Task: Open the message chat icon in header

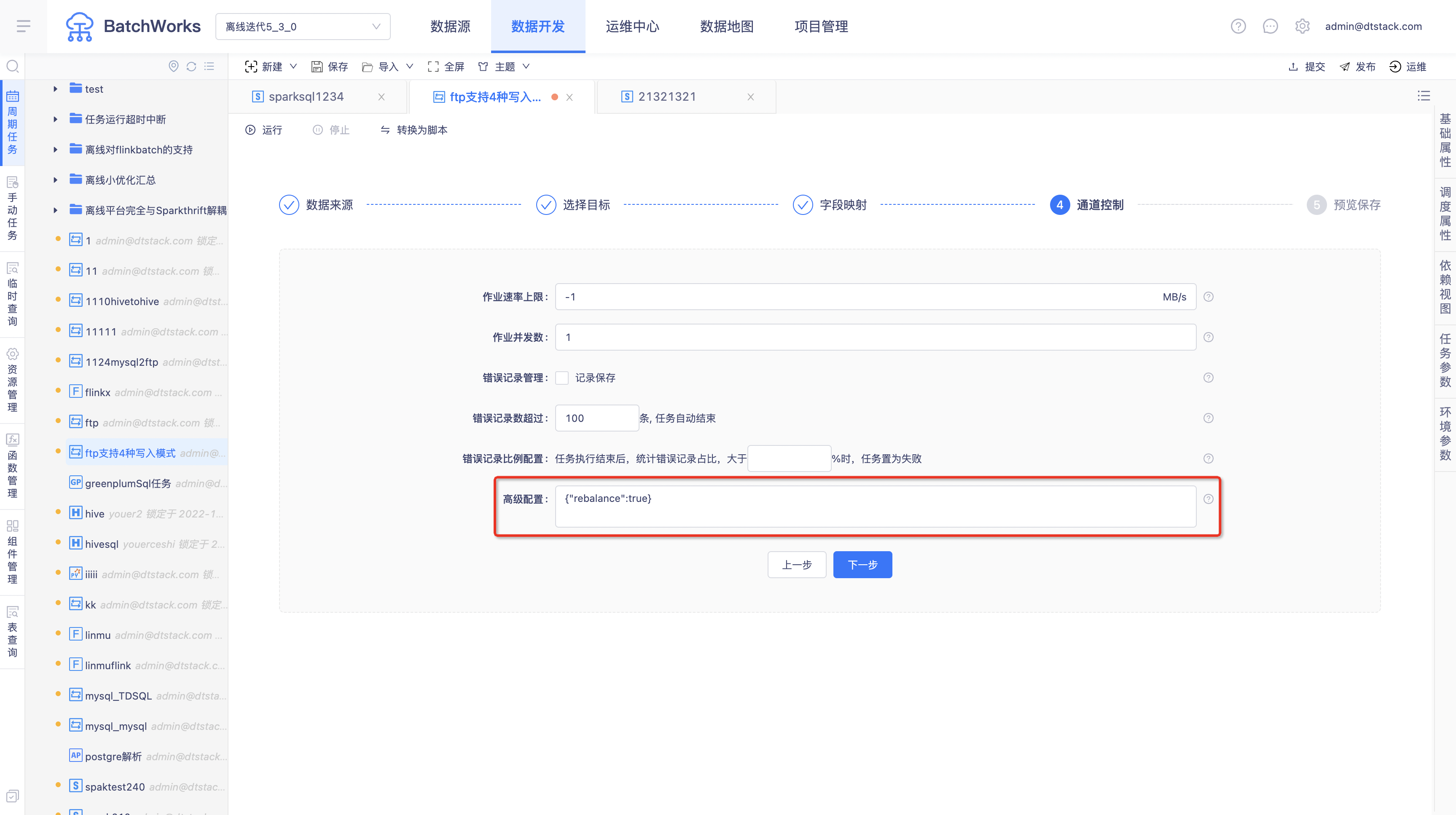Action: click(1270, 26)
